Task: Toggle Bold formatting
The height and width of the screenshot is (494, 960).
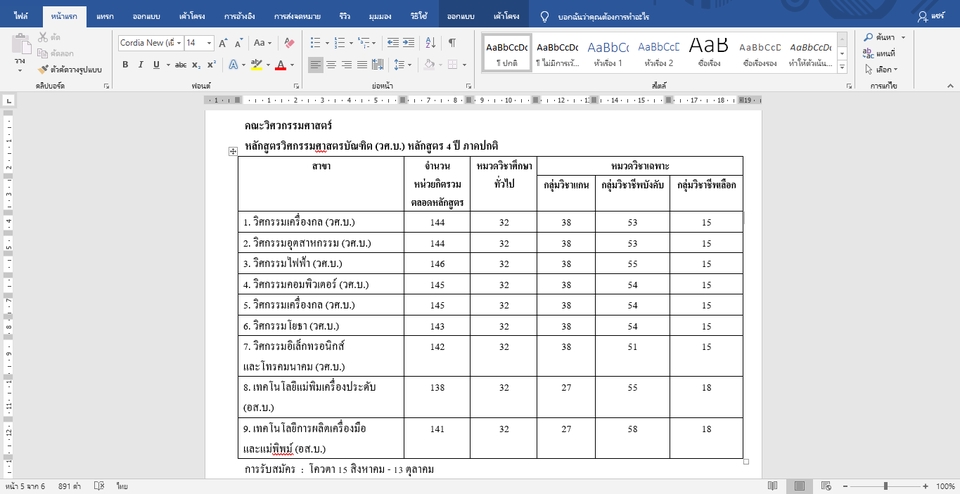Action: tap(125, 64)
